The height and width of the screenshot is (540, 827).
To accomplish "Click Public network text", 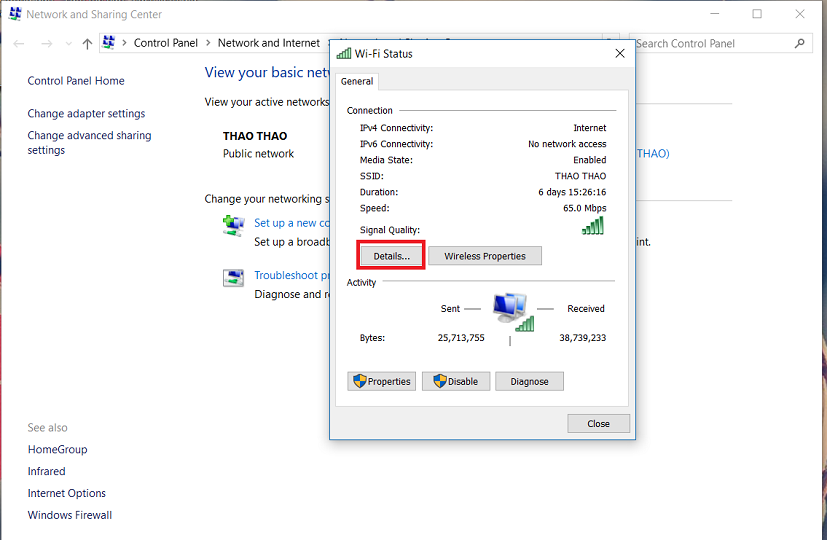I will tap(258, 153).
